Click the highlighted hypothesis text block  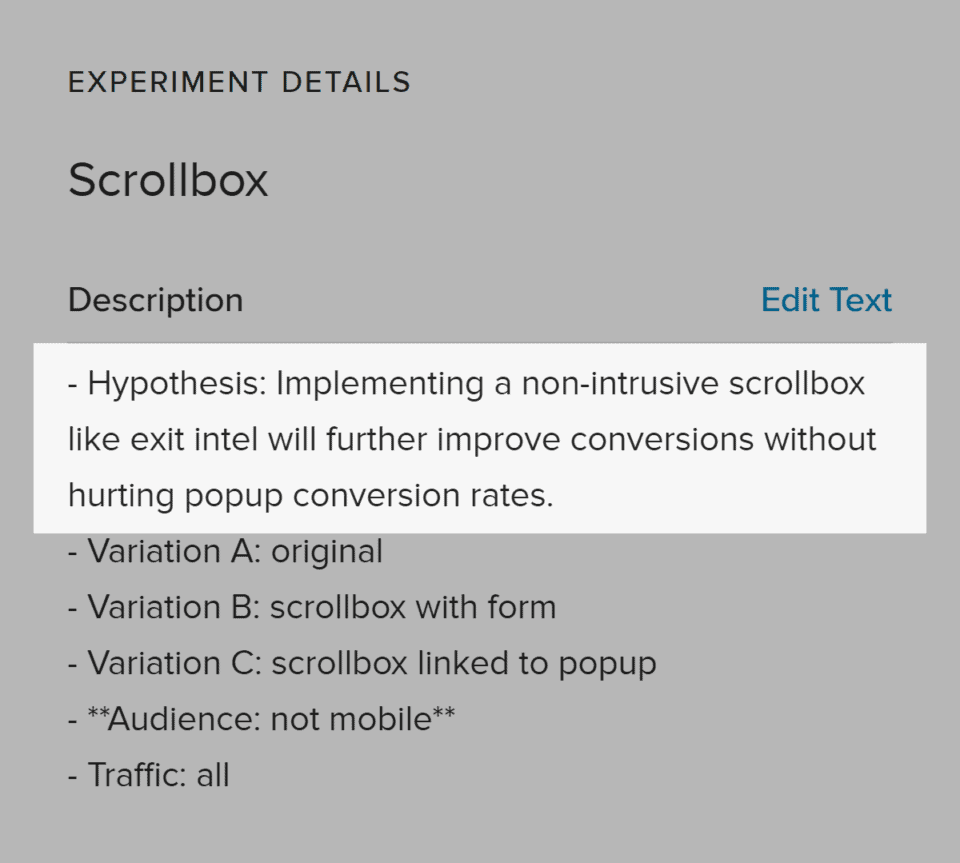pos(479,438)
